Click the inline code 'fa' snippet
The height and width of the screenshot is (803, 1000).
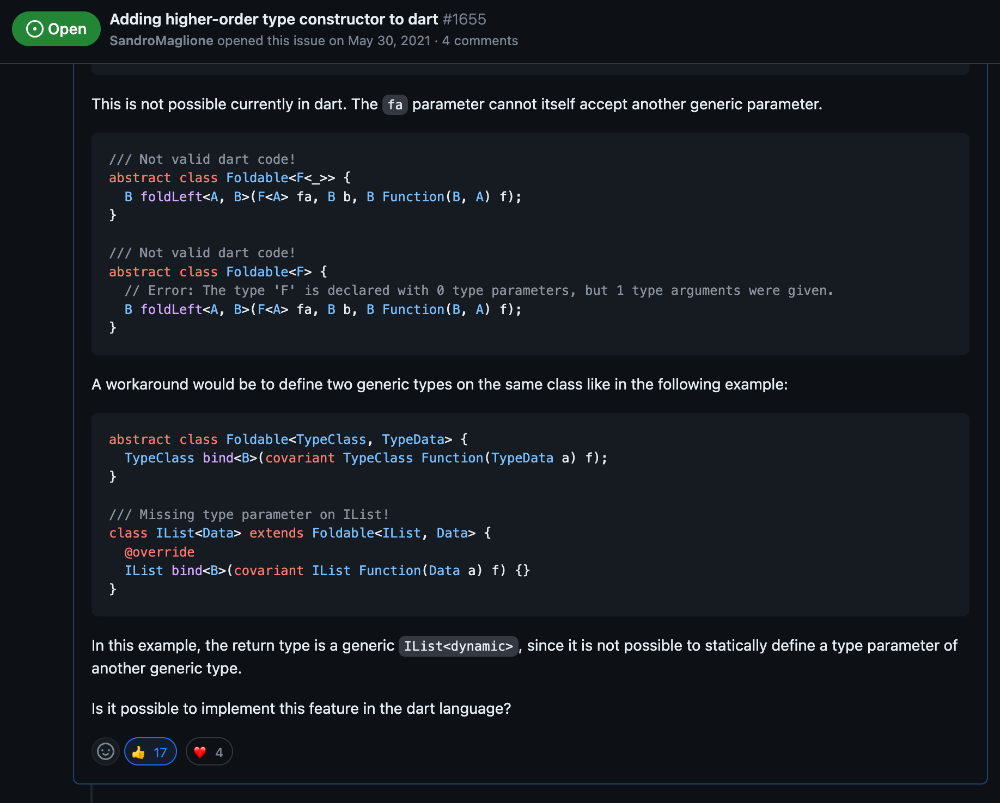395,104
